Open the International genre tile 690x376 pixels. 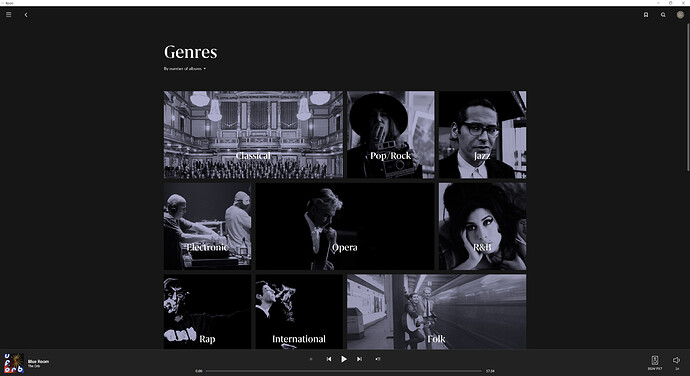tap(299, 312)
